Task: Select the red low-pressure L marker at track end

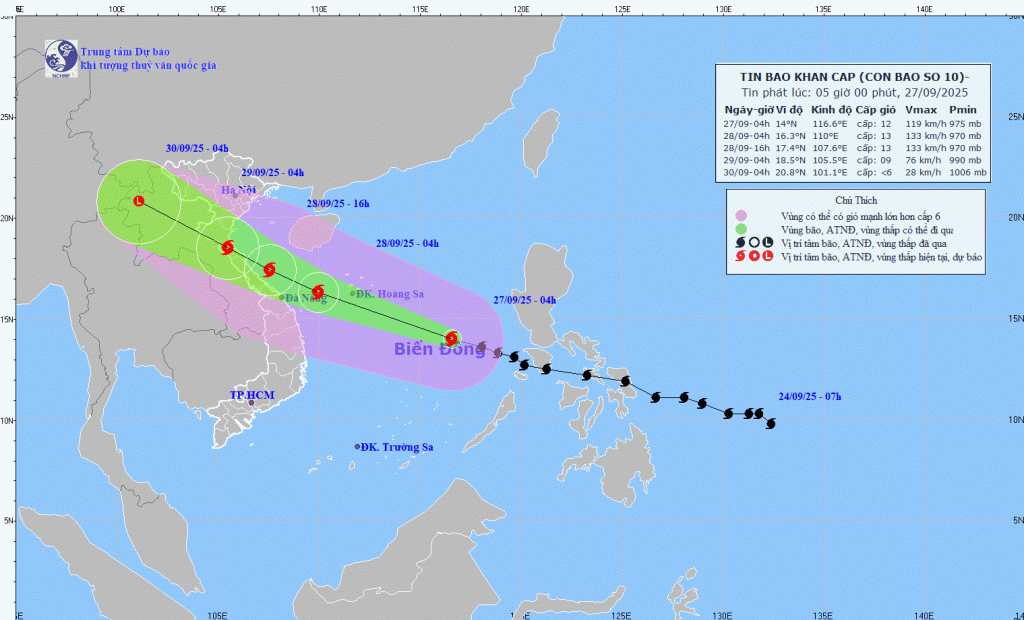Action: point(138,202)
